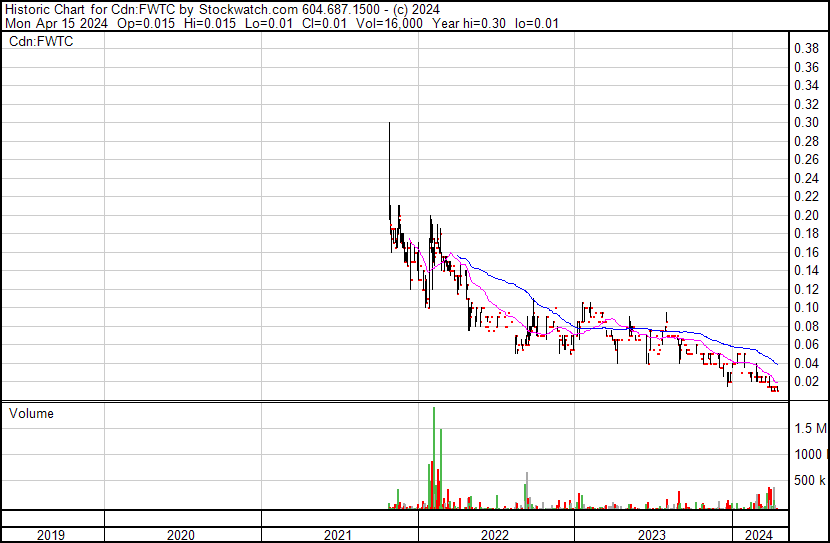
Task: Click the Vol=16,000 header value
Action: tap(389, 23)
